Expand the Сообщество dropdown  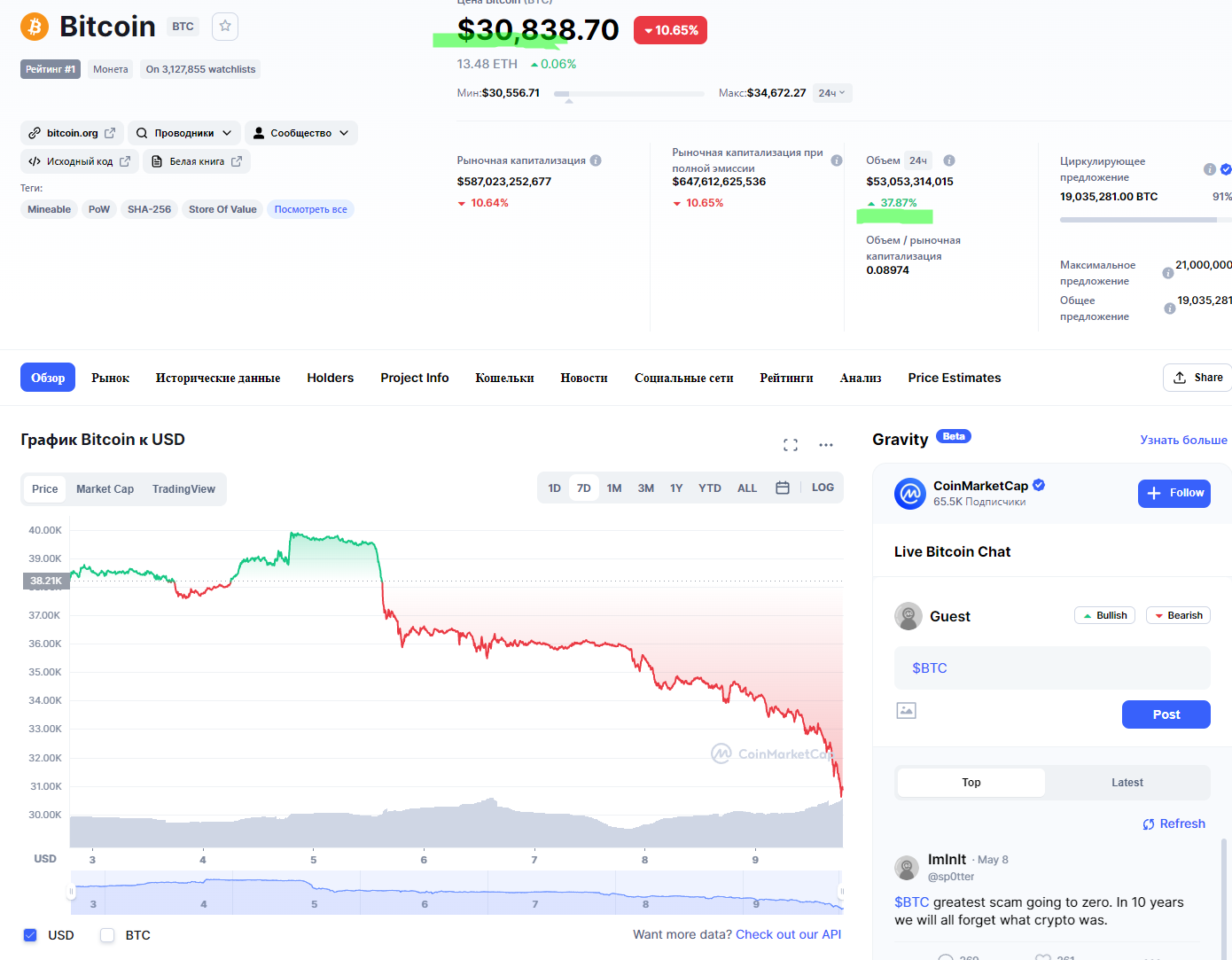pyautogui.click(x=301, y=133)
